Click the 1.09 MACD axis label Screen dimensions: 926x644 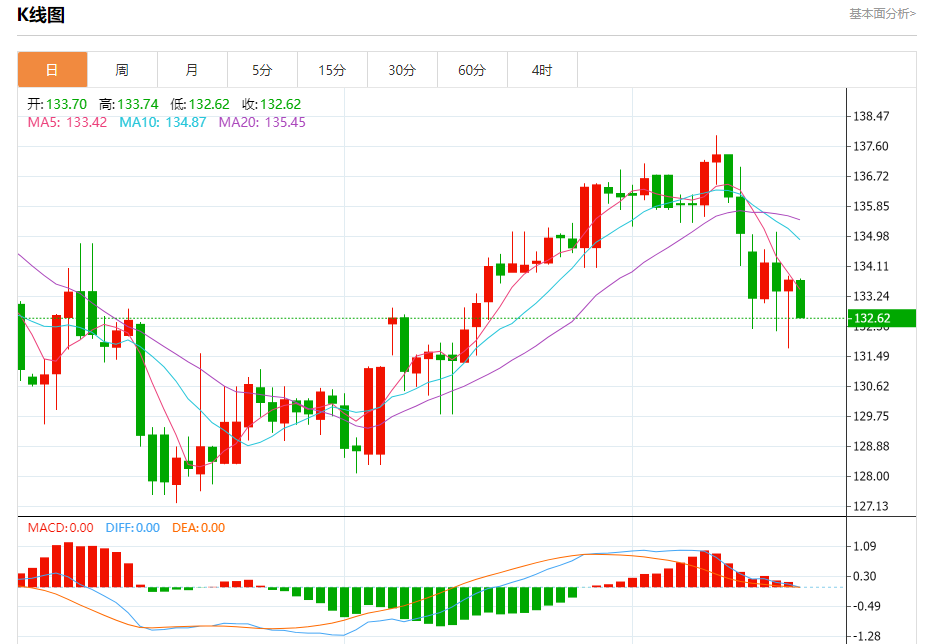tap(865, 546)
